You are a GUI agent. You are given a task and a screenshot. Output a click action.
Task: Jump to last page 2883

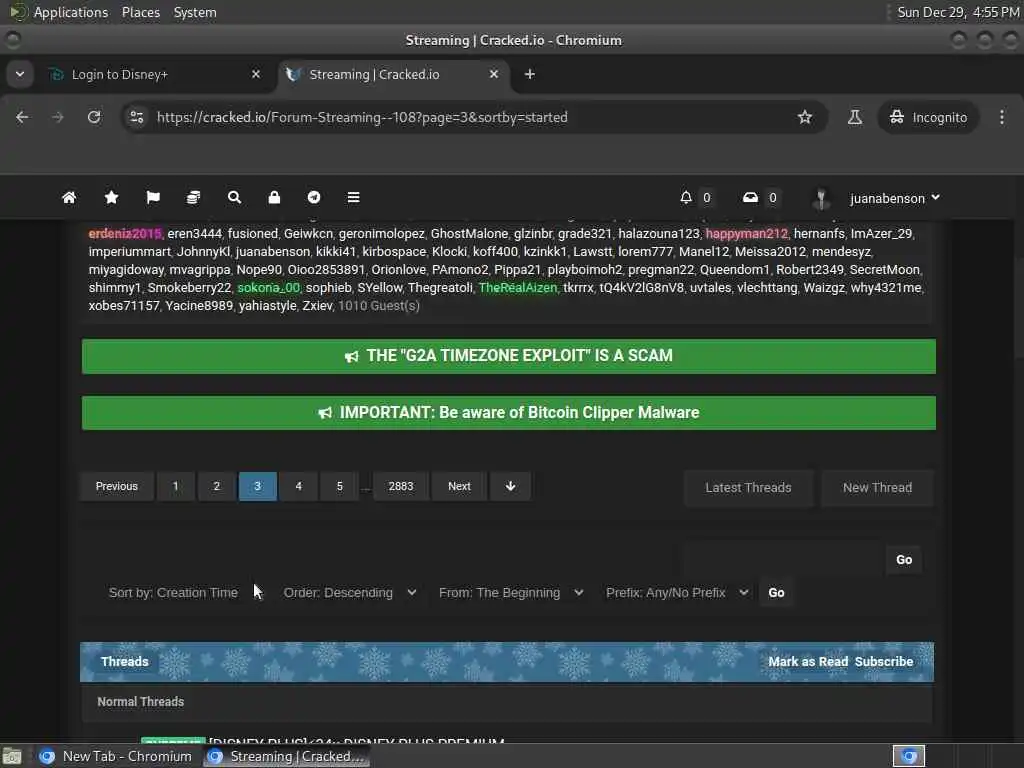[401, 486]
